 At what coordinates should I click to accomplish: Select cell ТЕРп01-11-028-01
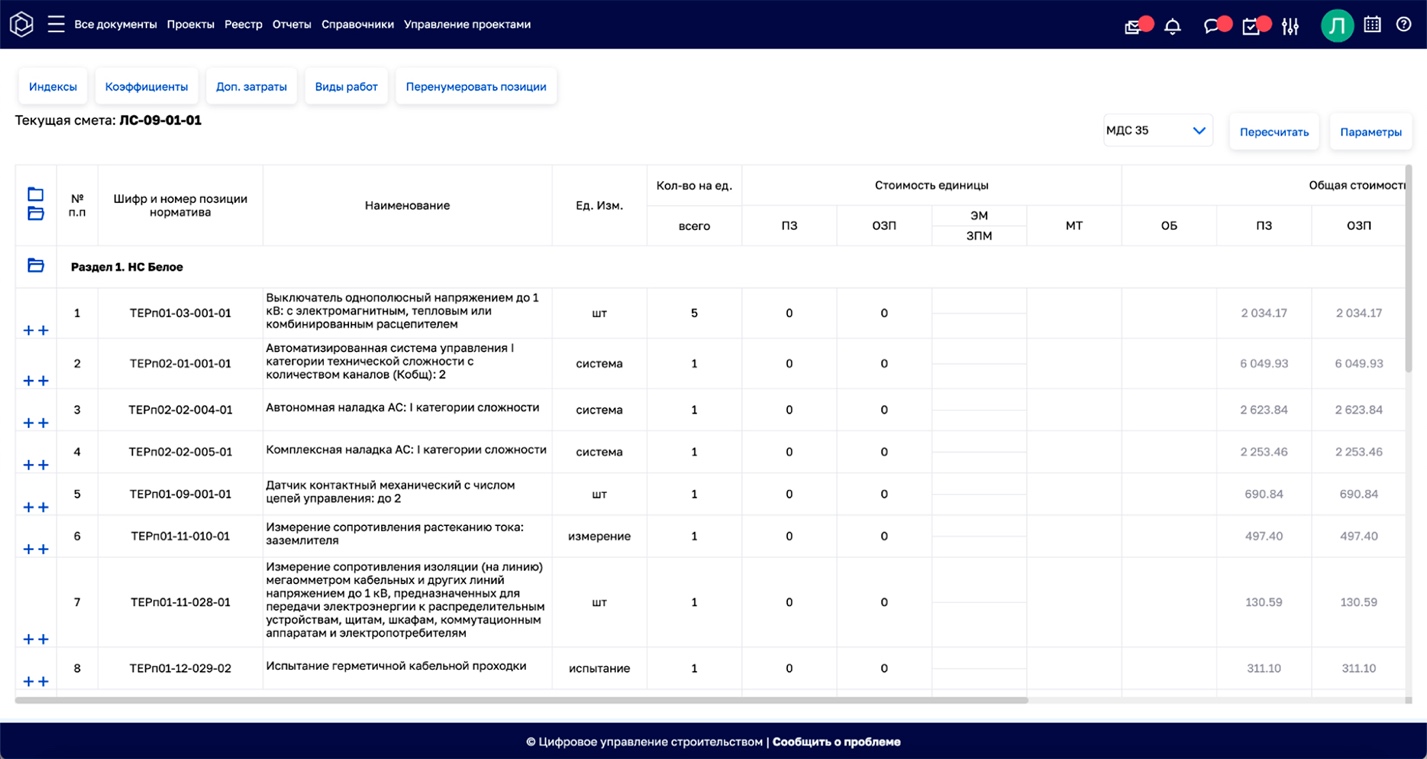coord(180,602)
